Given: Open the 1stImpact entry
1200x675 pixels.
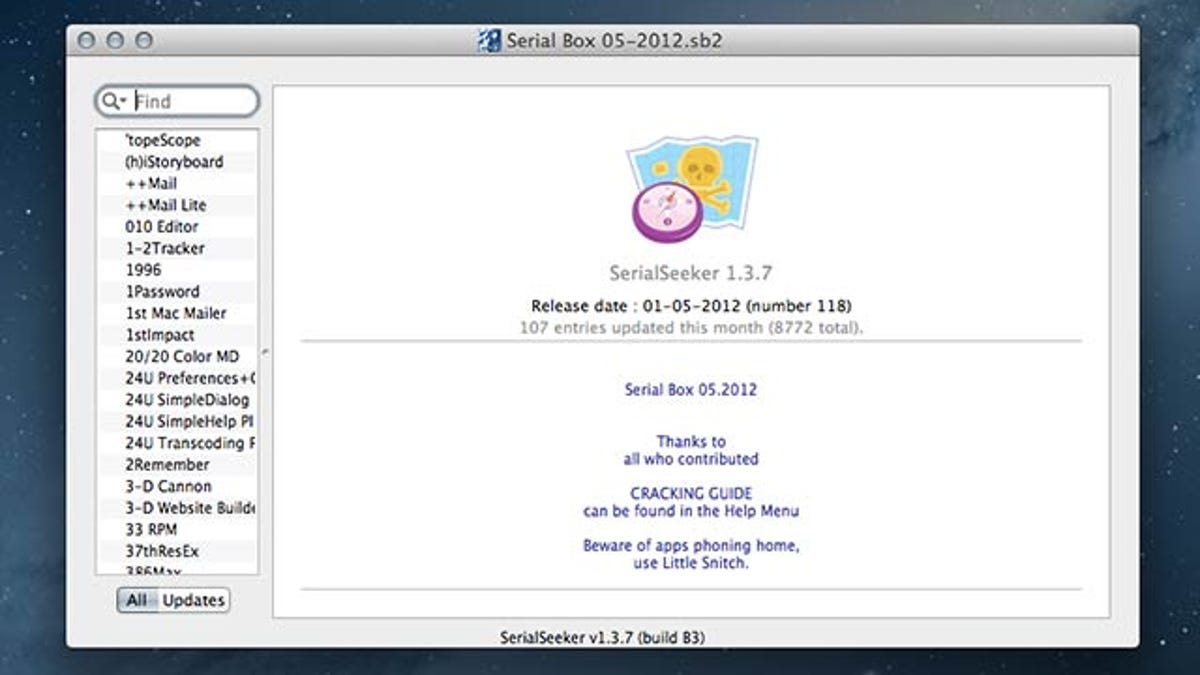Looking at the screenshot, I should [x=176, y=335].
